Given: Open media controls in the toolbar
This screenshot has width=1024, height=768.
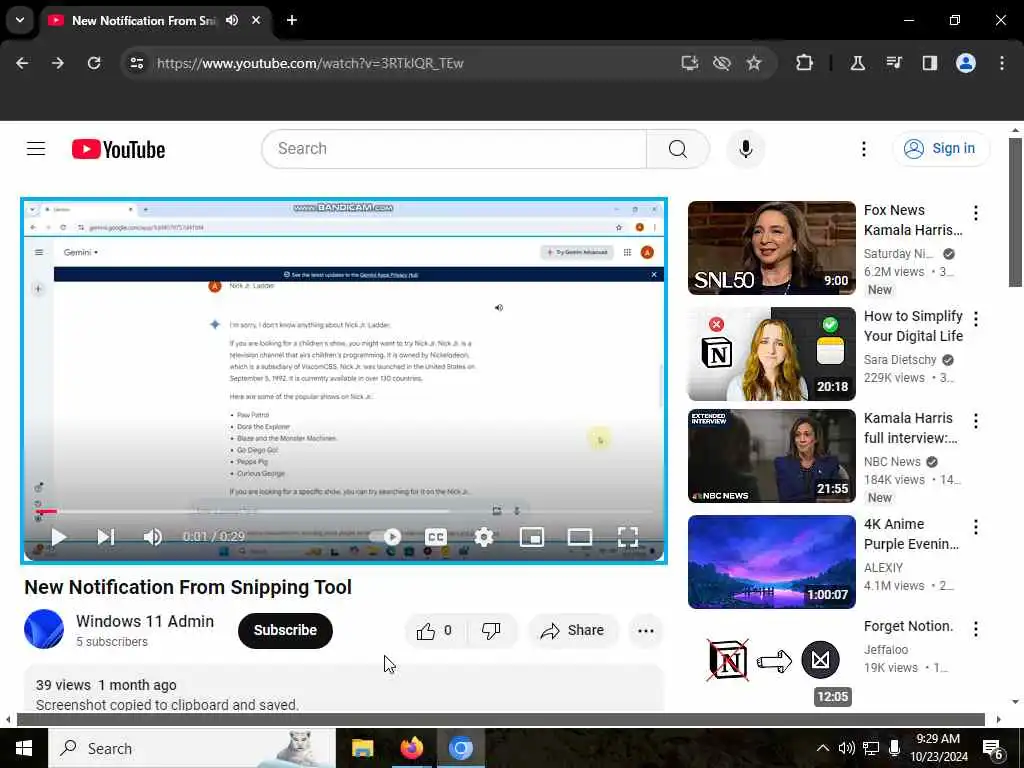Looking at the screenshot, I should point(894,63).
